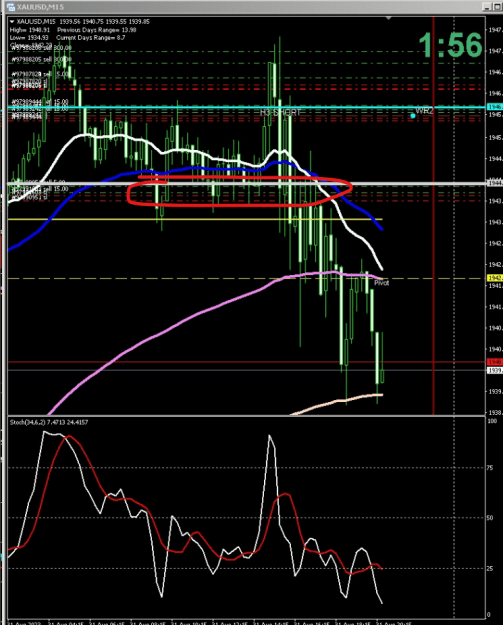
Task: Click the green 1:56 candle countdown timer
Action: pos(450,45)
